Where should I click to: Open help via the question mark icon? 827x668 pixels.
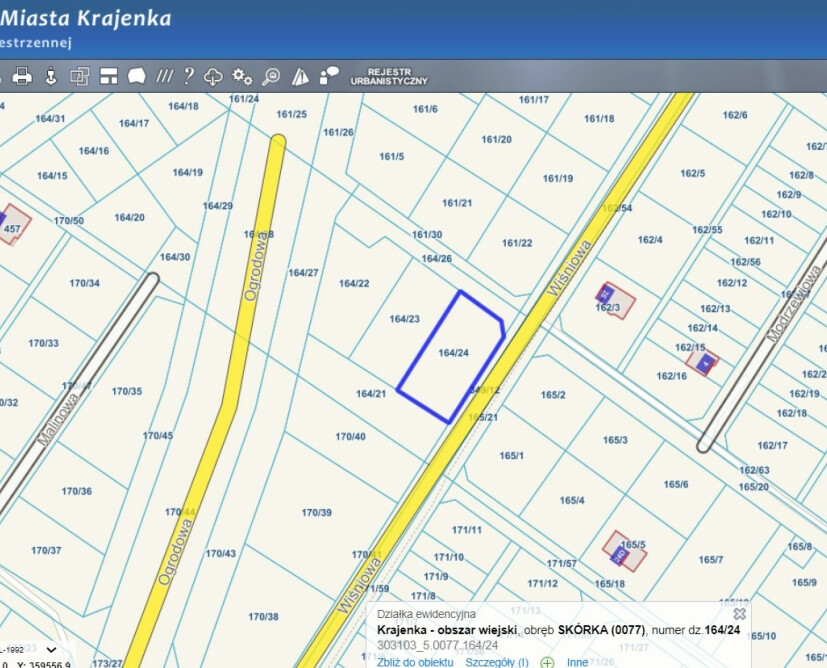click(189, 76)
